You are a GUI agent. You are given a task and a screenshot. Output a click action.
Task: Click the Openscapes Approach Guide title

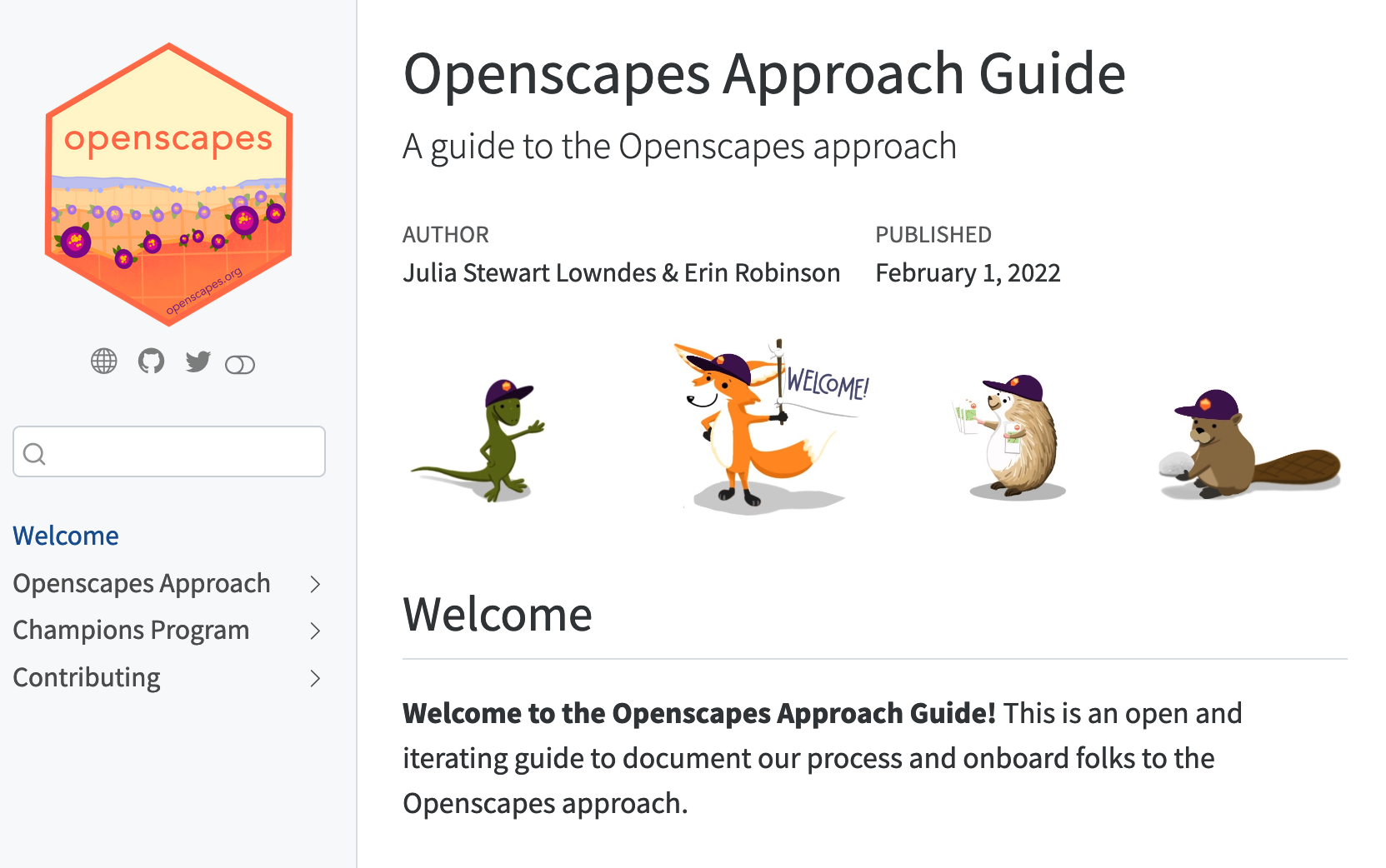pyautogui.click(x=764, y=74)
